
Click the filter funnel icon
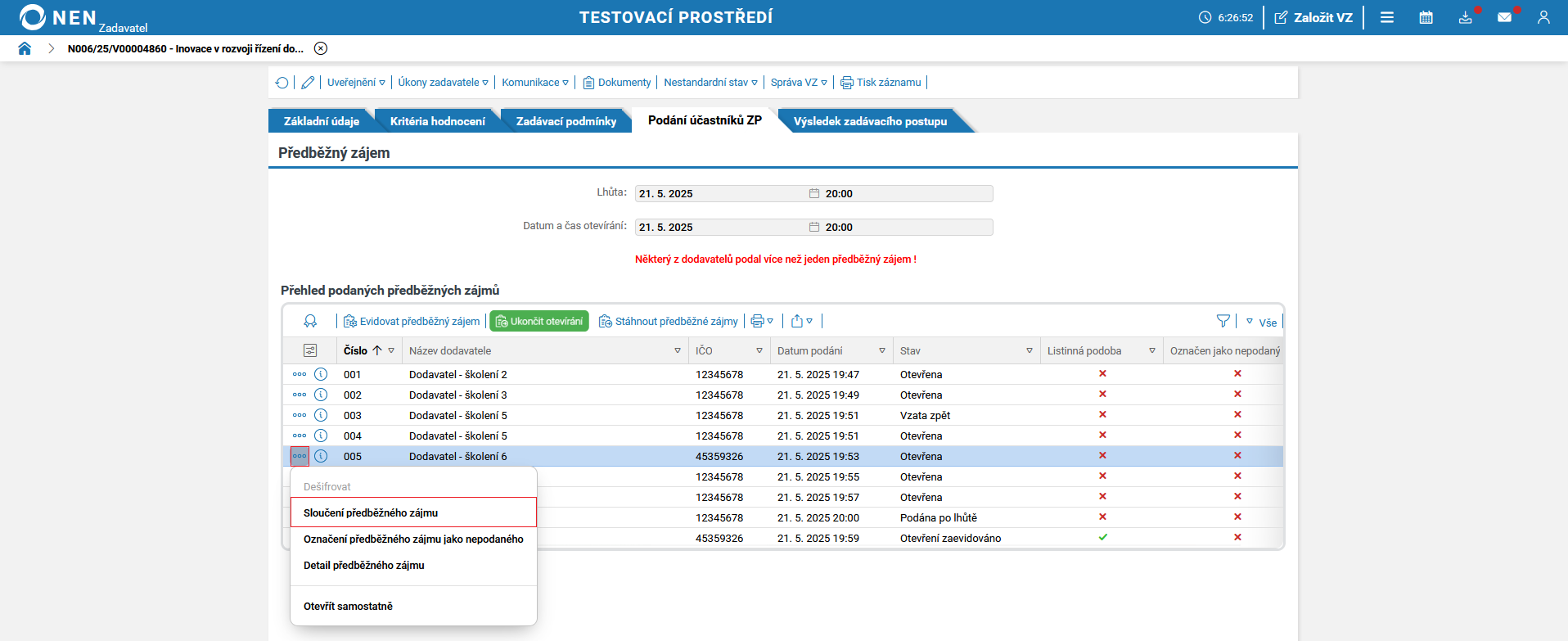(x=1223, y=321)
